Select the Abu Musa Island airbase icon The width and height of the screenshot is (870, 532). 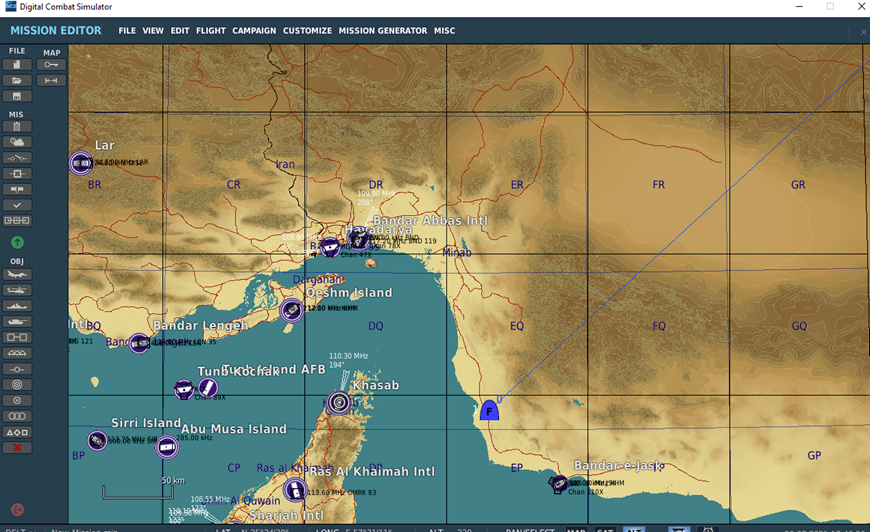point(166,447)
